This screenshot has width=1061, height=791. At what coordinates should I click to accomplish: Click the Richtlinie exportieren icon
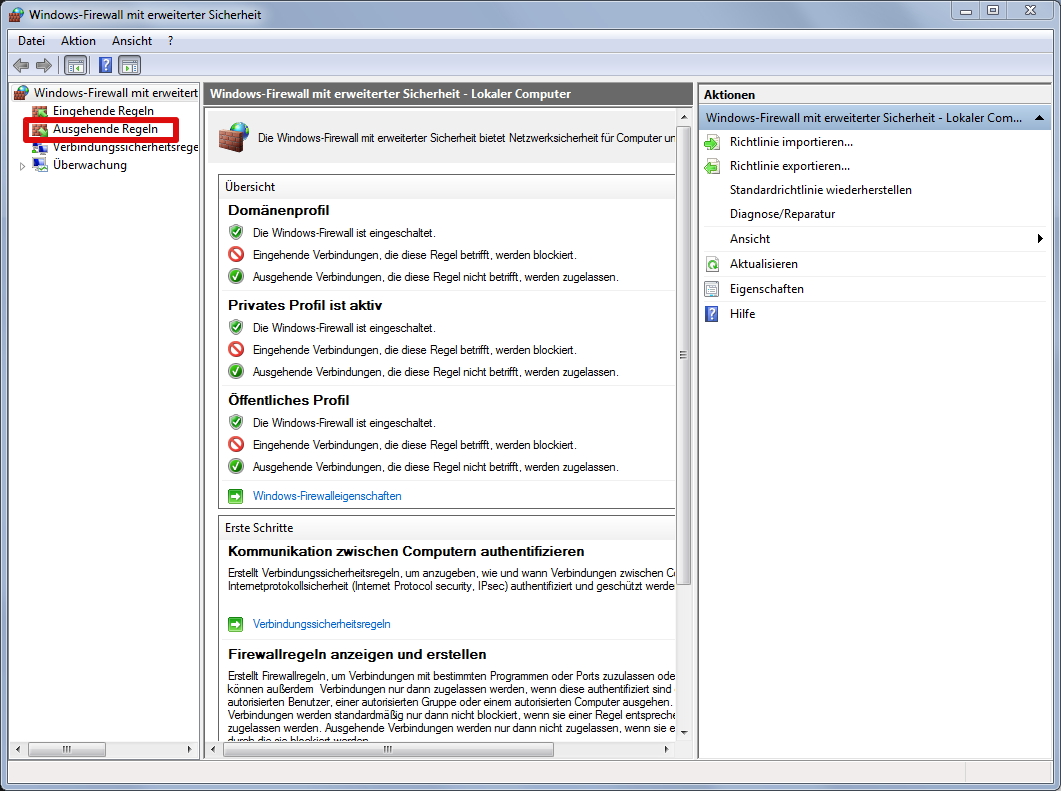pyautogui.click(x=712, y=166)
